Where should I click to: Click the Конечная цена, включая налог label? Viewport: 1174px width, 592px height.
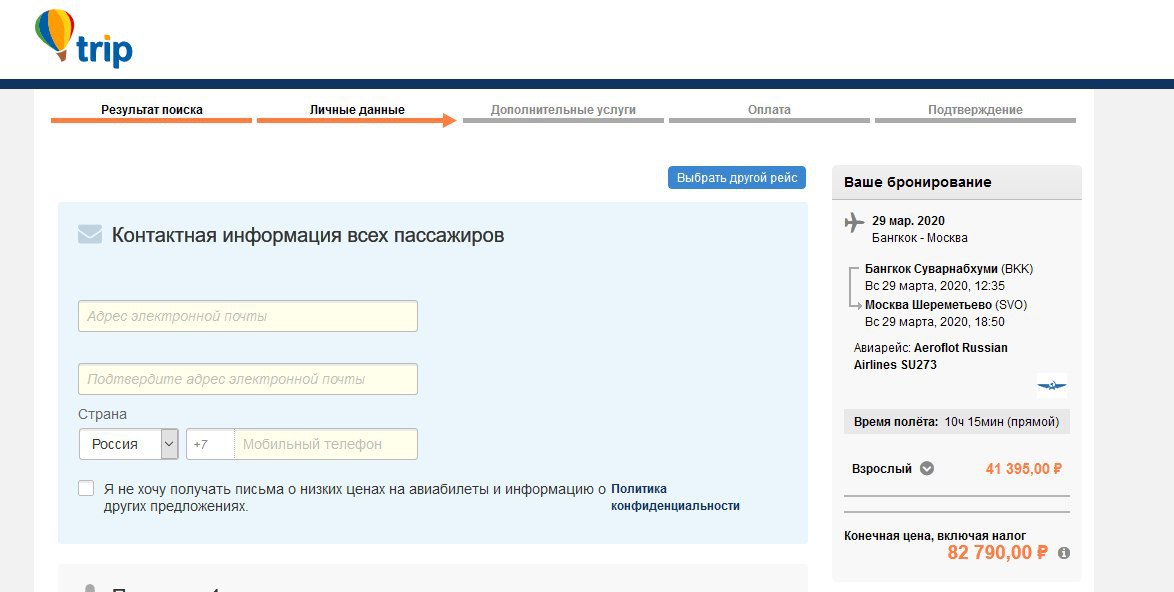(935, 536)
